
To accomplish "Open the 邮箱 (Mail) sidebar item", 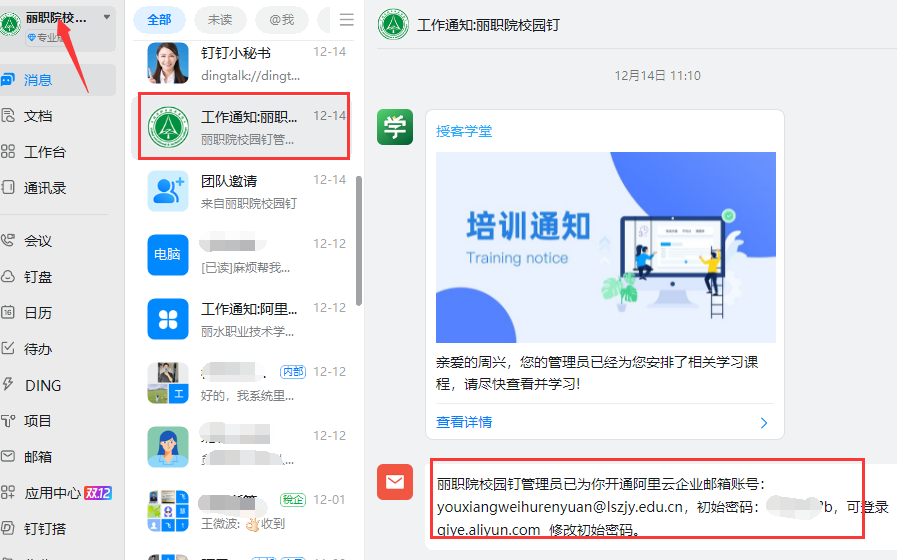I will pyautogui.click(x=57, y=457).
